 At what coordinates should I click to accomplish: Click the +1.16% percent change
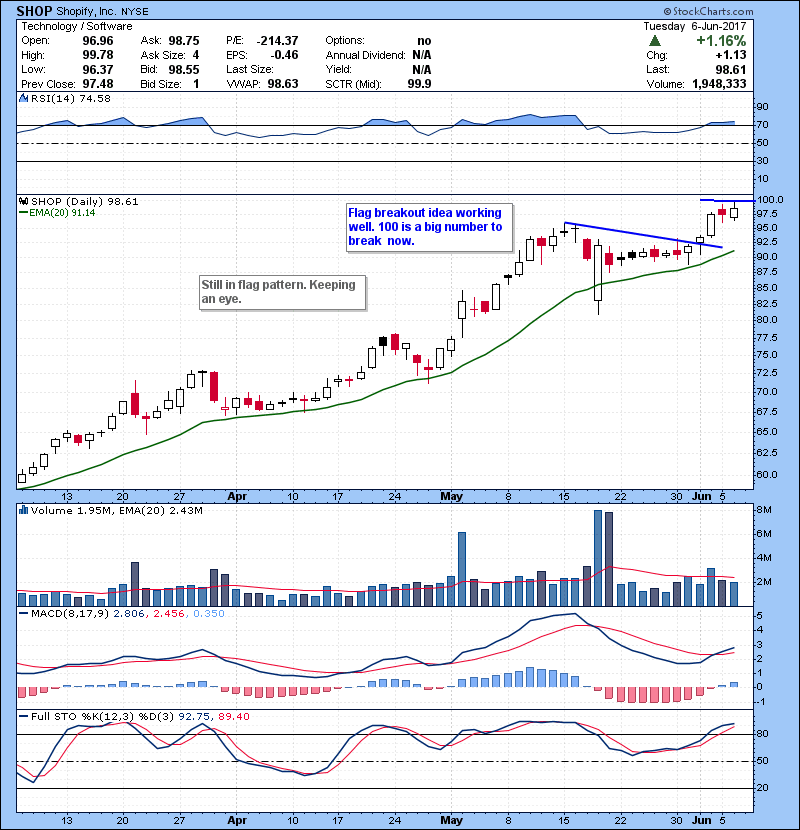coord(721,41)
